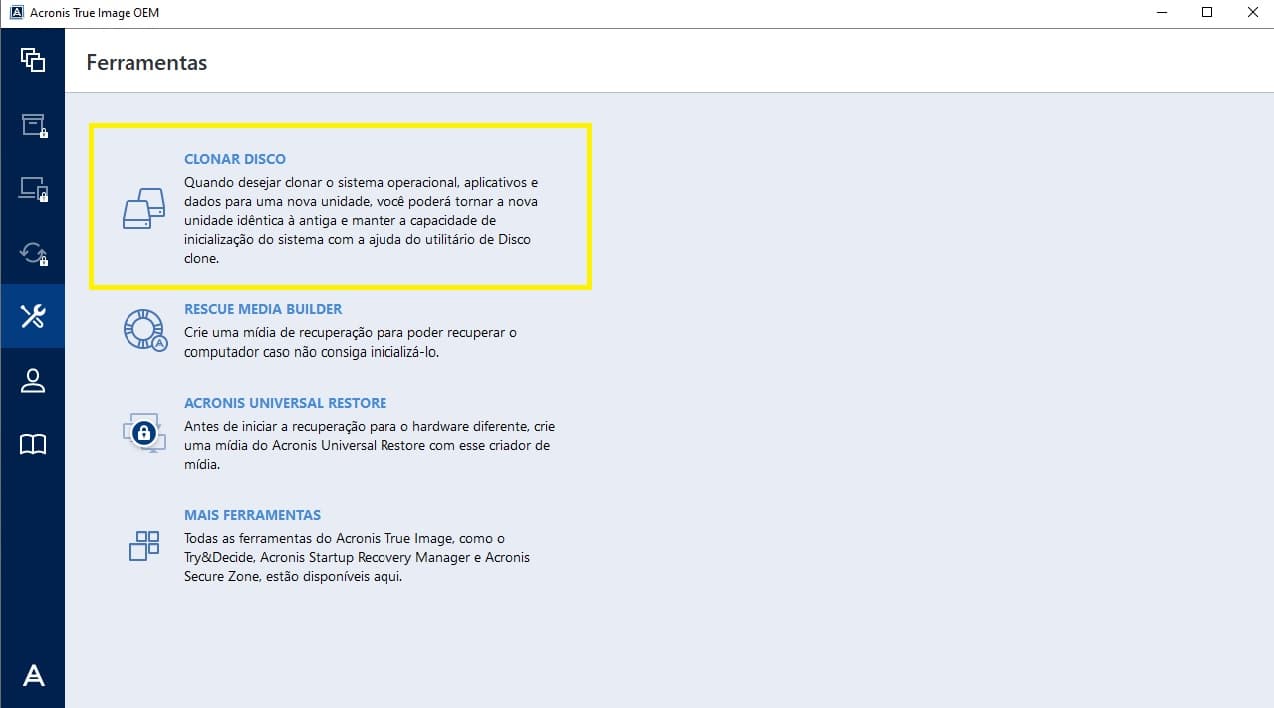Click the text 'Todas as ferramentas do Acronis'
This screenshot has width=1274, height=708.
pyautogui.click(x=357, y=557)
